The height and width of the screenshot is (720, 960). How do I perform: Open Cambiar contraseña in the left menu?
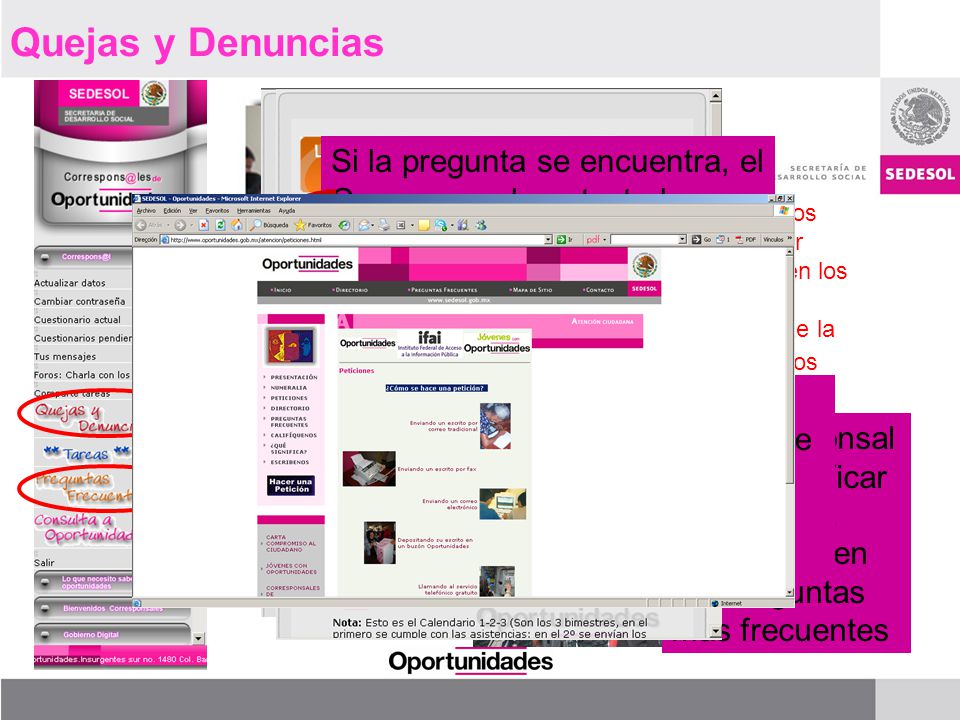tap(80, 301)
